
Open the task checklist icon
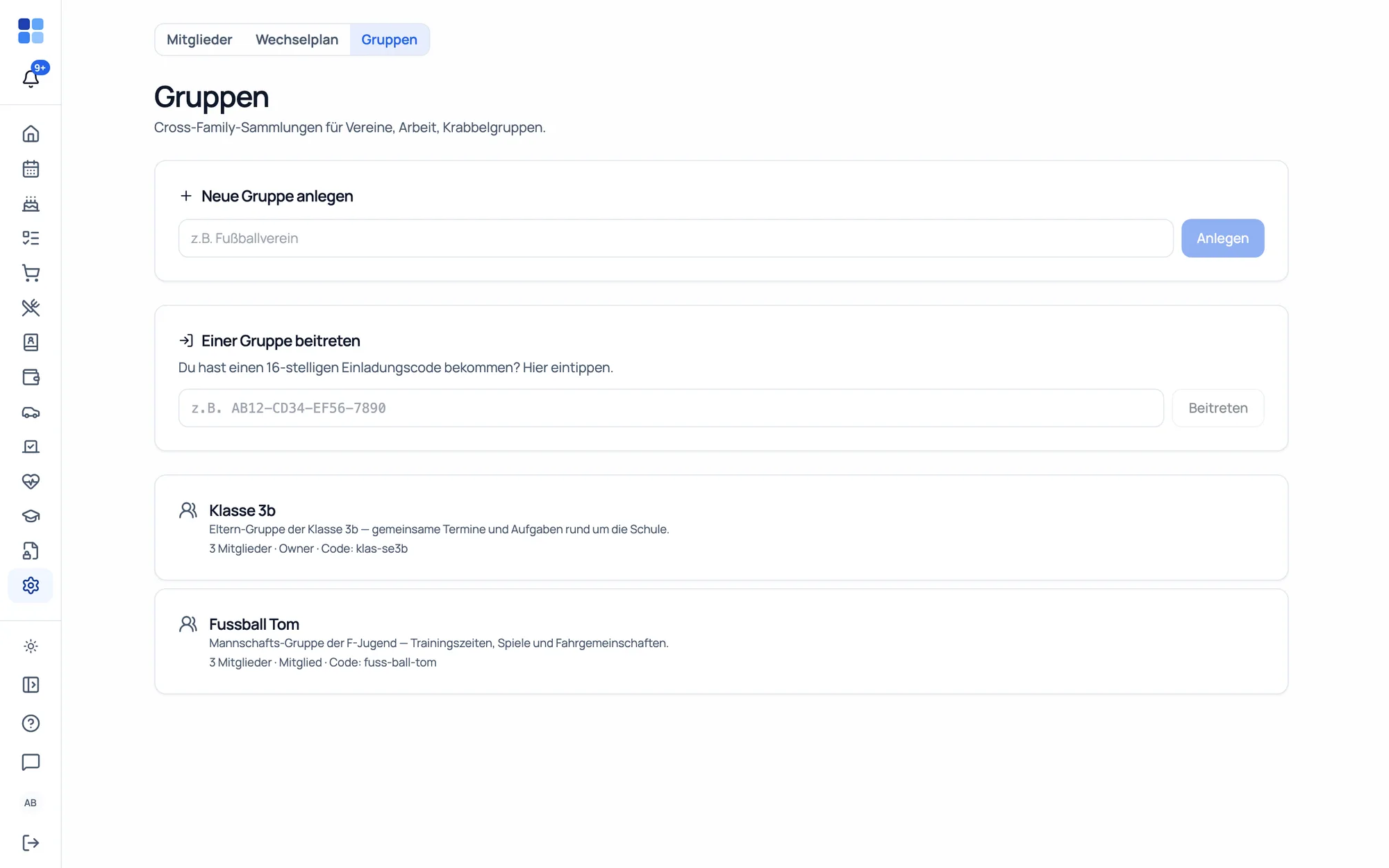click(31, 238)
